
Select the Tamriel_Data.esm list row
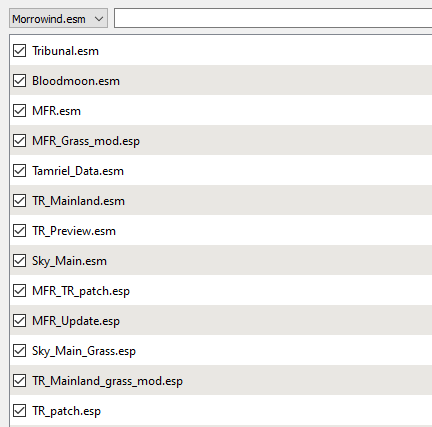coord(221,171)
